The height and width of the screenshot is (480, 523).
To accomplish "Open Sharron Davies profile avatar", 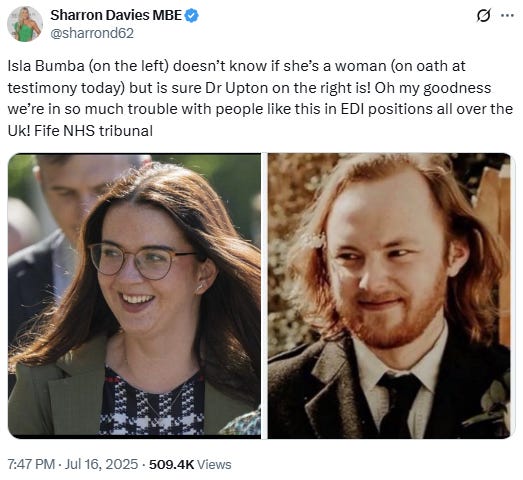I will pos(25,24).
